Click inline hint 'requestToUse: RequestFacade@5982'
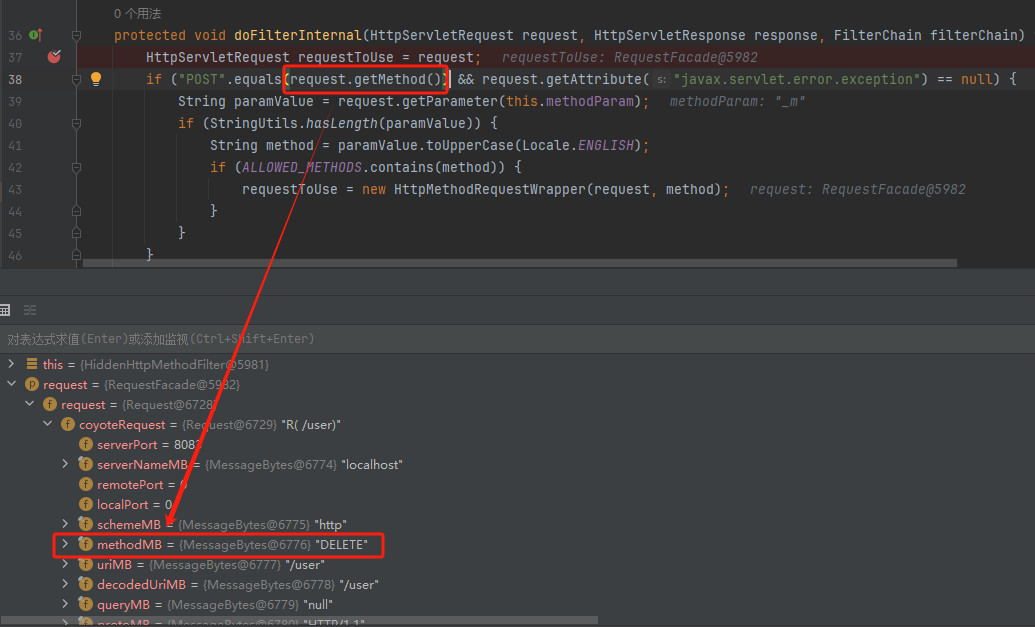This screenshot has height=627, width=1035. pyautogui.click(x=629, y=57)
